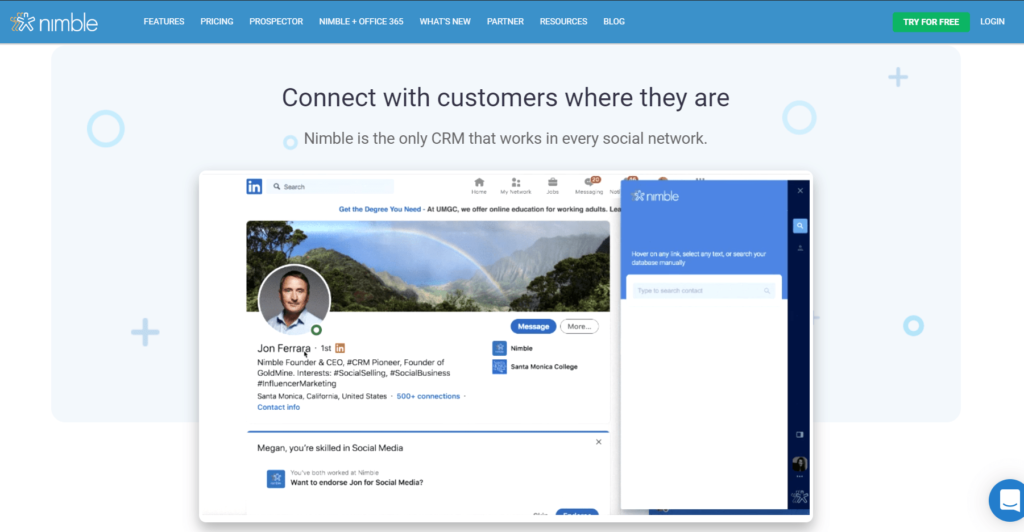Click the Get the Degree You Need ad link
The height and width of the screenshot is (532, 1024).
click(379, 210)
